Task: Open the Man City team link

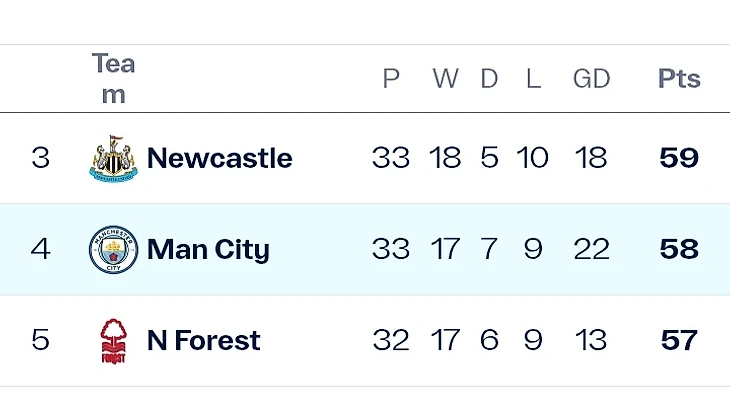Action: click(x=208, y=250)
